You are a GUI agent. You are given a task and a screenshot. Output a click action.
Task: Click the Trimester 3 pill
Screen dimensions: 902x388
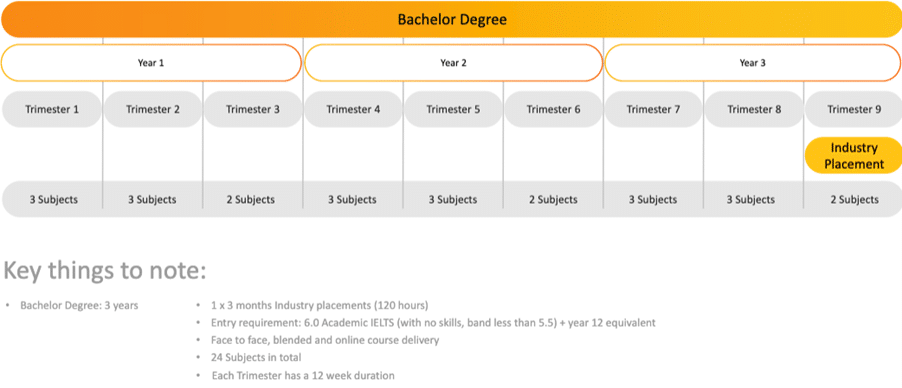(253, 109)
